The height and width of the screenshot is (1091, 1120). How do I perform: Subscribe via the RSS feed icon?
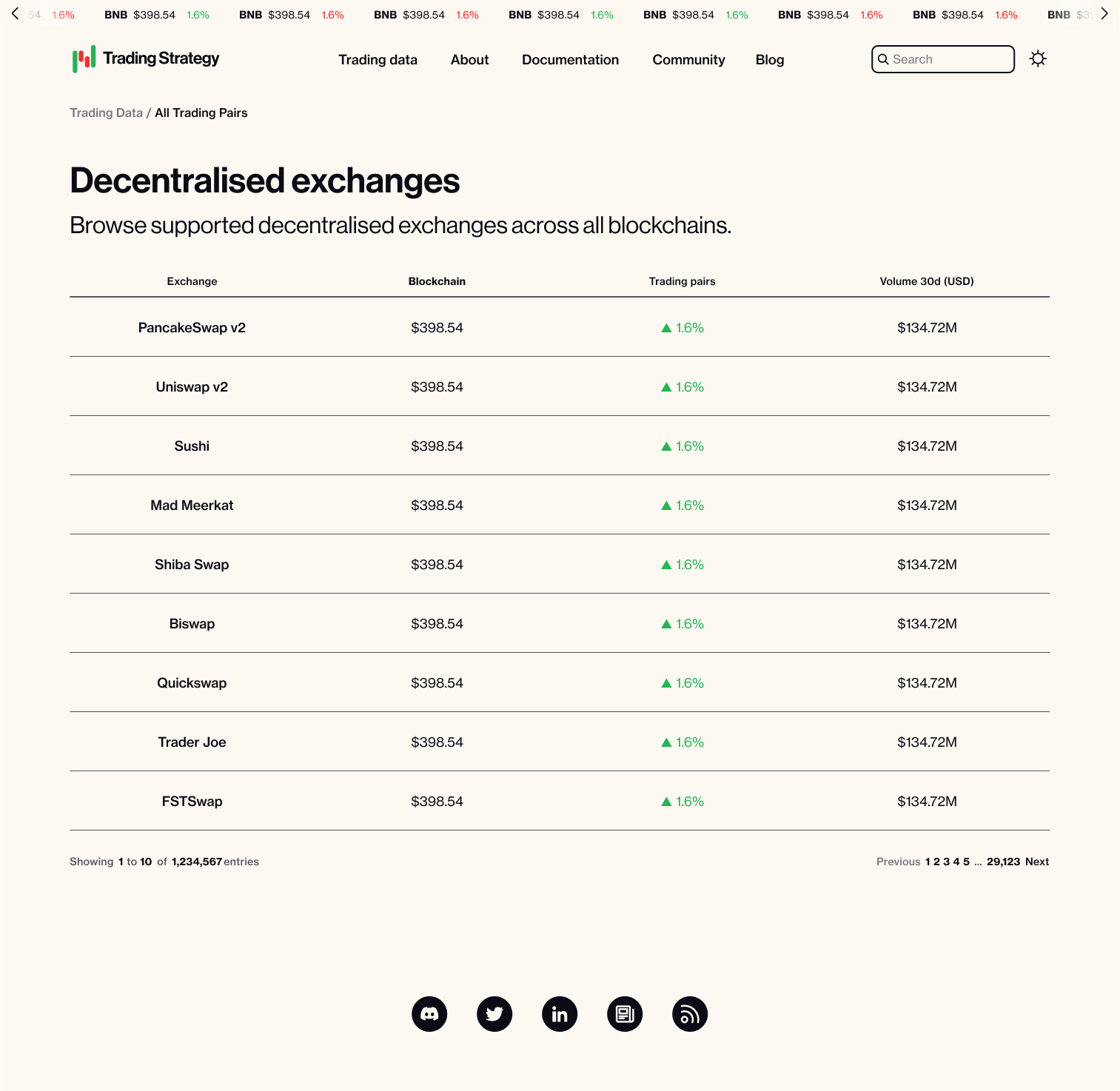click(x=690, y=1014)
